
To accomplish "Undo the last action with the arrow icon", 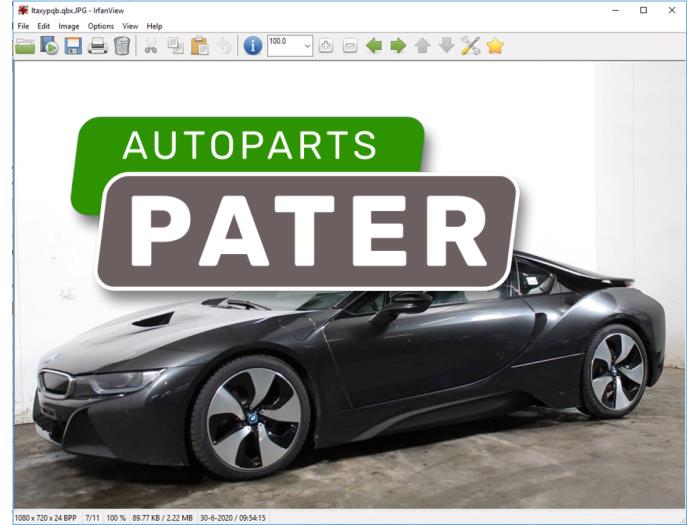I will coord(224,46).
